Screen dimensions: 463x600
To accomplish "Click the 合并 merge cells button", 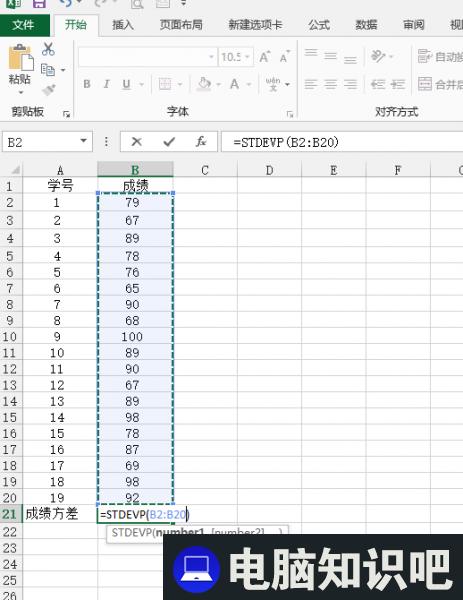I will (x=440, y=84).
